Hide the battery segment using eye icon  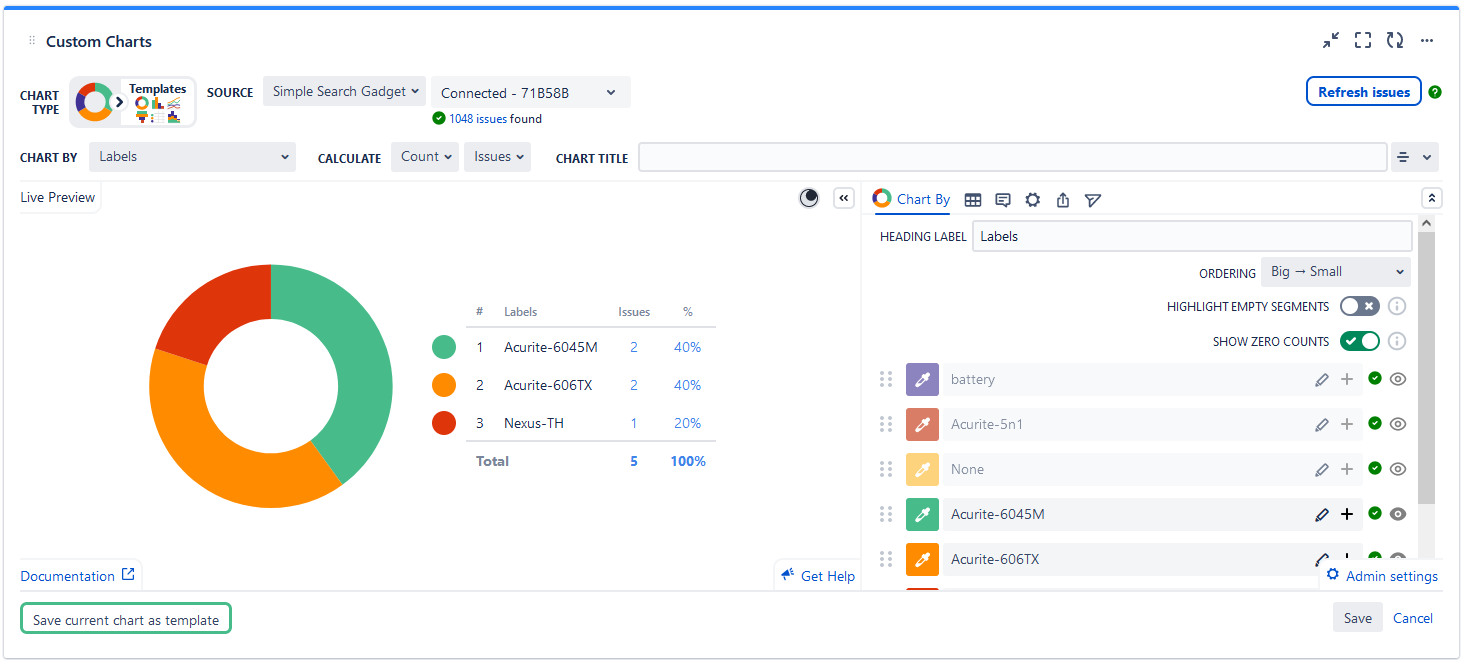click(1398, 379)
